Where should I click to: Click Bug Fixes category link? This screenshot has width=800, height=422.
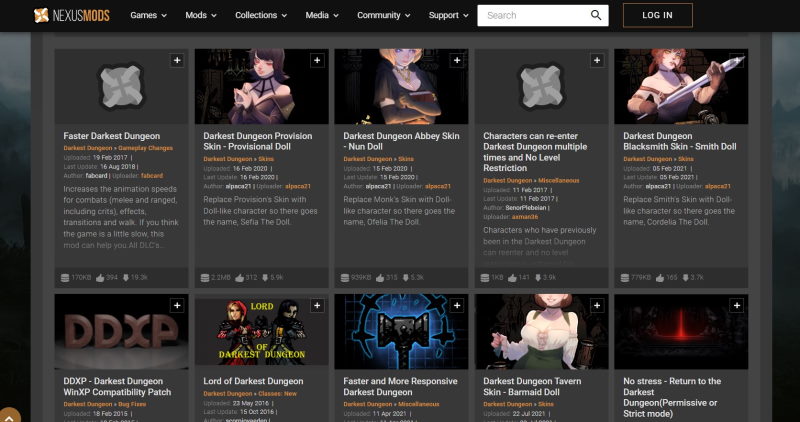132,404
